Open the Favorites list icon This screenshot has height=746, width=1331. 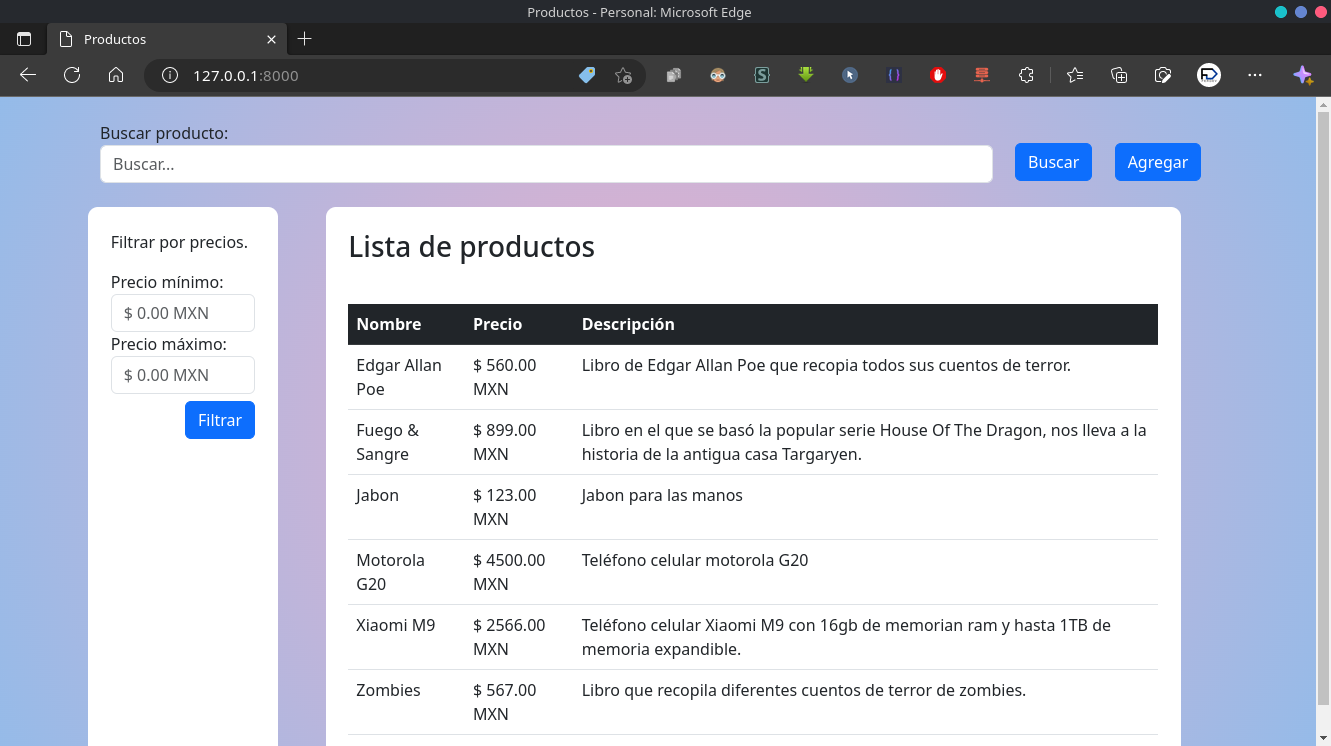(x=1075, y=75)
